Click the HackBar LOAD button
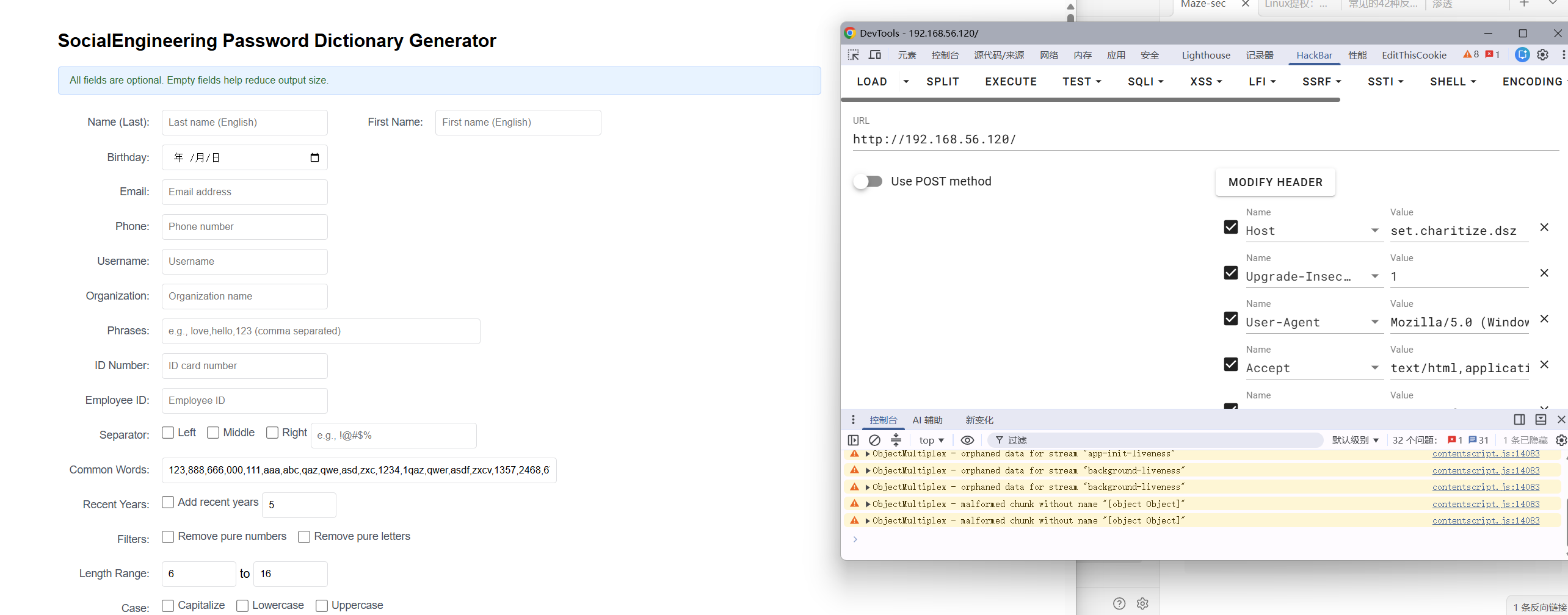Viewport: 1568px width, 615px height. (x=872, y=82)
